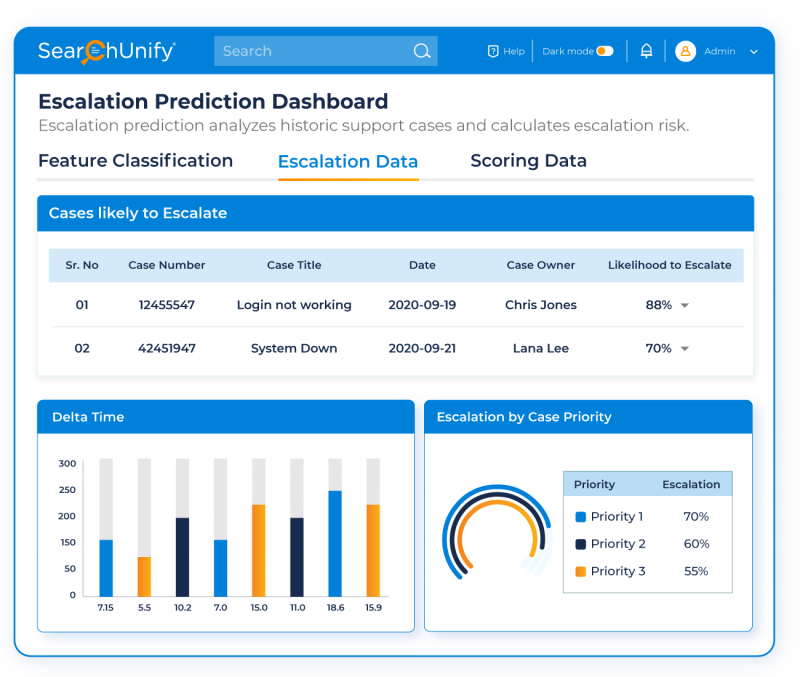800x677 pixels.
Task: Toggle Dark mode switch
Action: [x=605, y=51]
